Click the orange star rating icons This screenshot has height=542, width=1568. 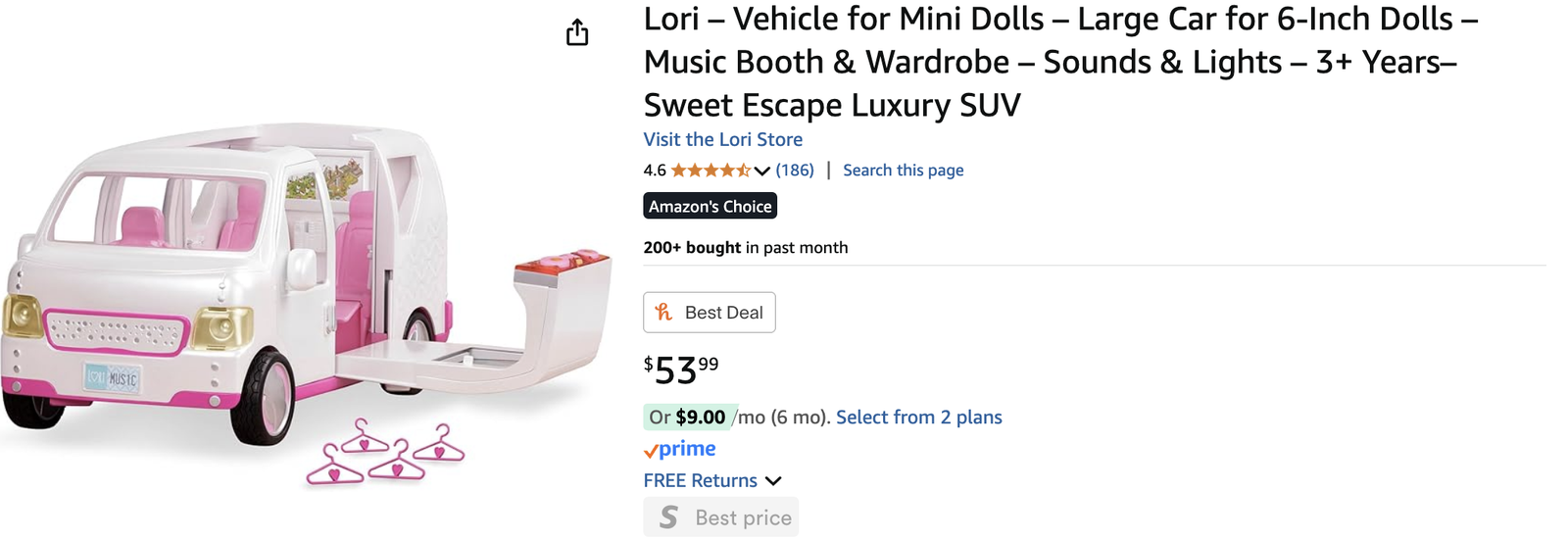tap(710, 171)
